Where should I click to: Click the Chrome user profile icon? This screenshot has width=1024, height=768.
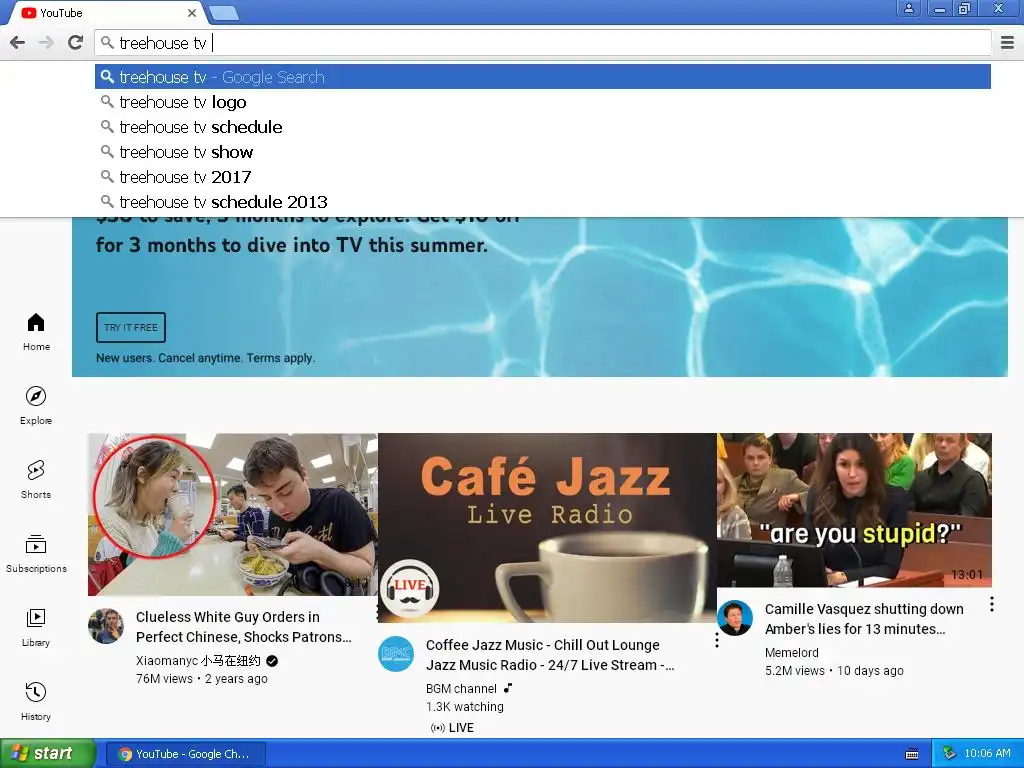(x=908, y=8)
